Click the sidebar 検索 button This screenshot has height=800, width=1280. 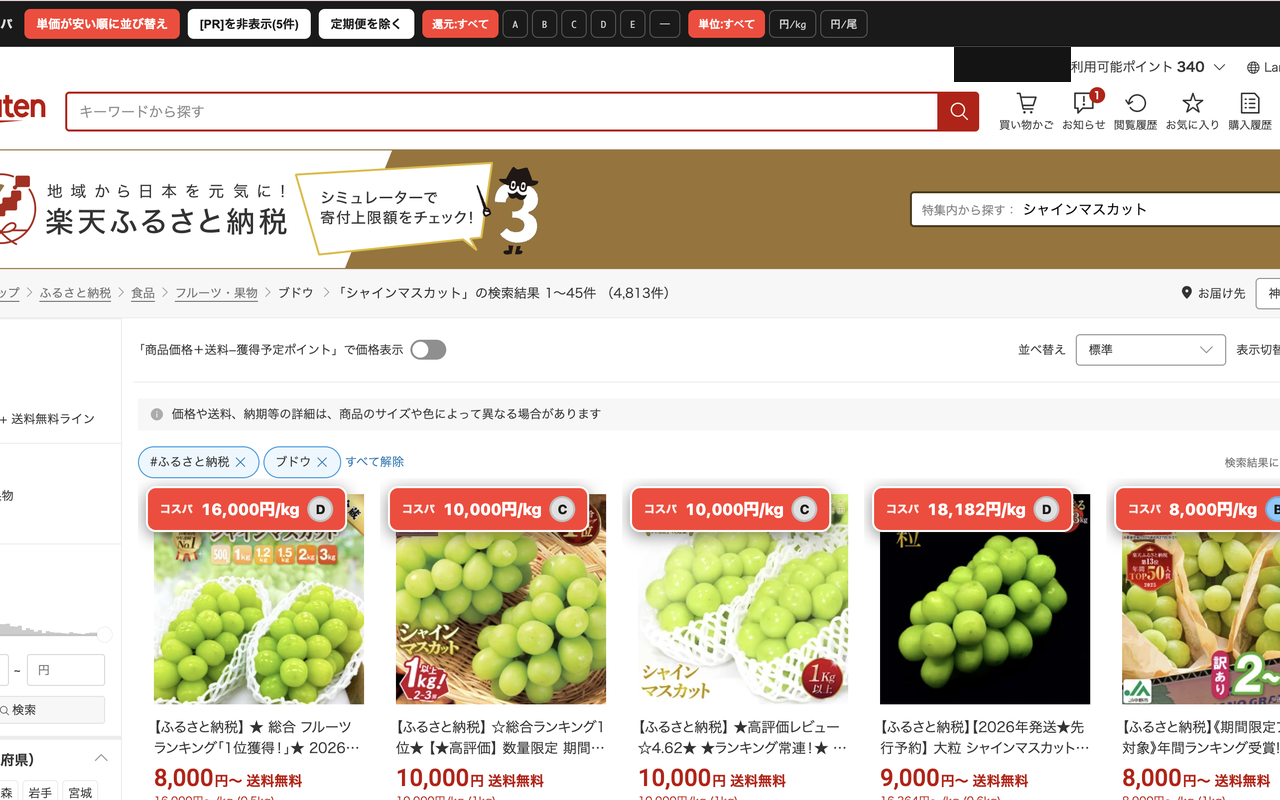click(50, 710)
